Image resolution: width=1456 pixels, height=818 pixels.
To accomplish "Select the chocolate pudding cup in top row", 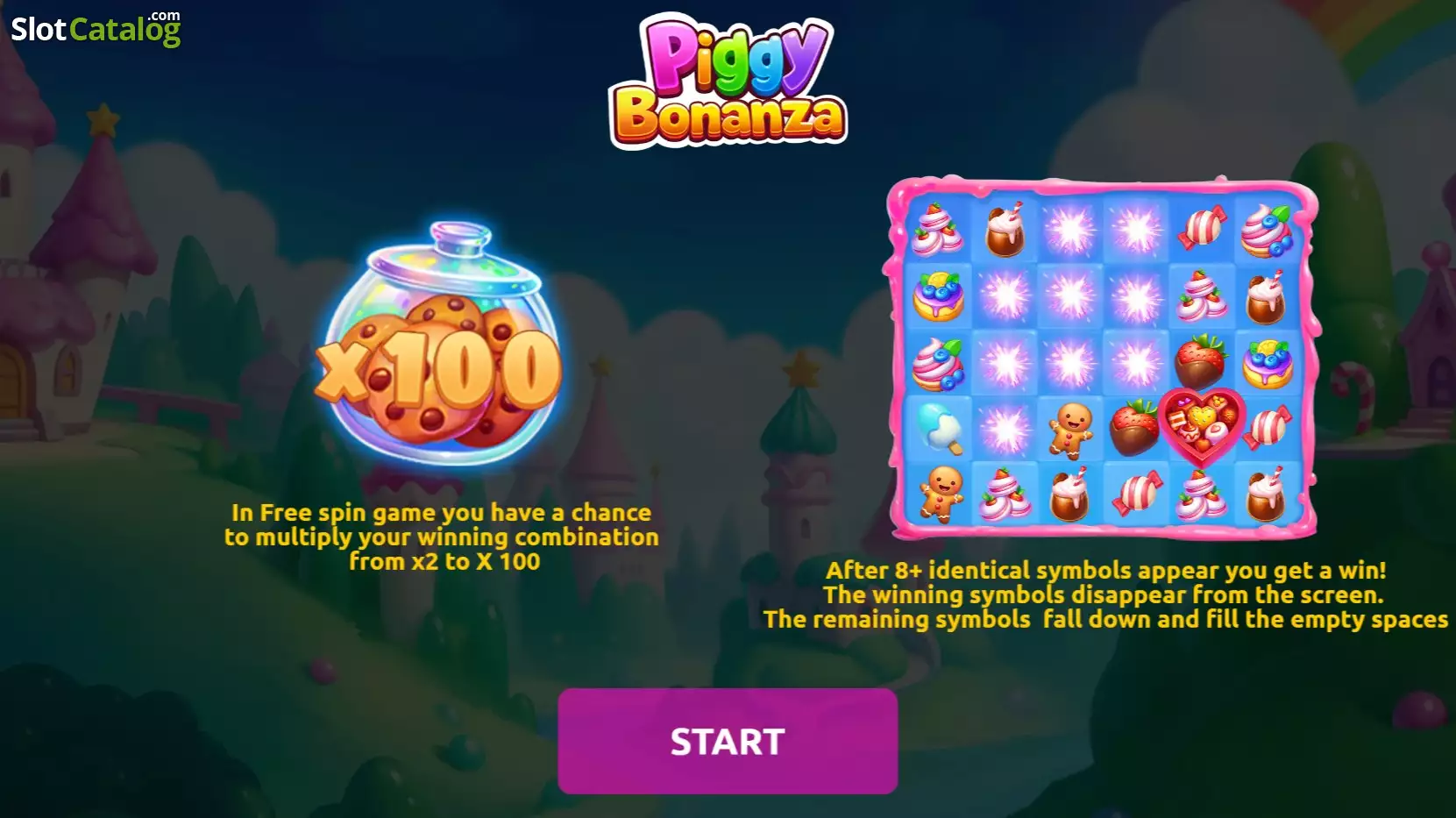I will tap(1005, 230).
